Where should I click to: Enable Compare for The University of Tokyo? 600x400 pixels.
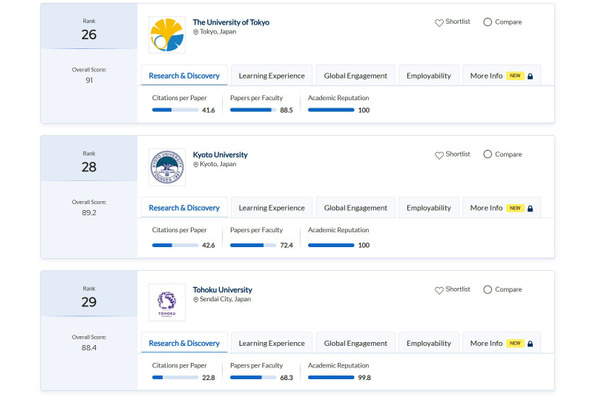click(488, 22)
